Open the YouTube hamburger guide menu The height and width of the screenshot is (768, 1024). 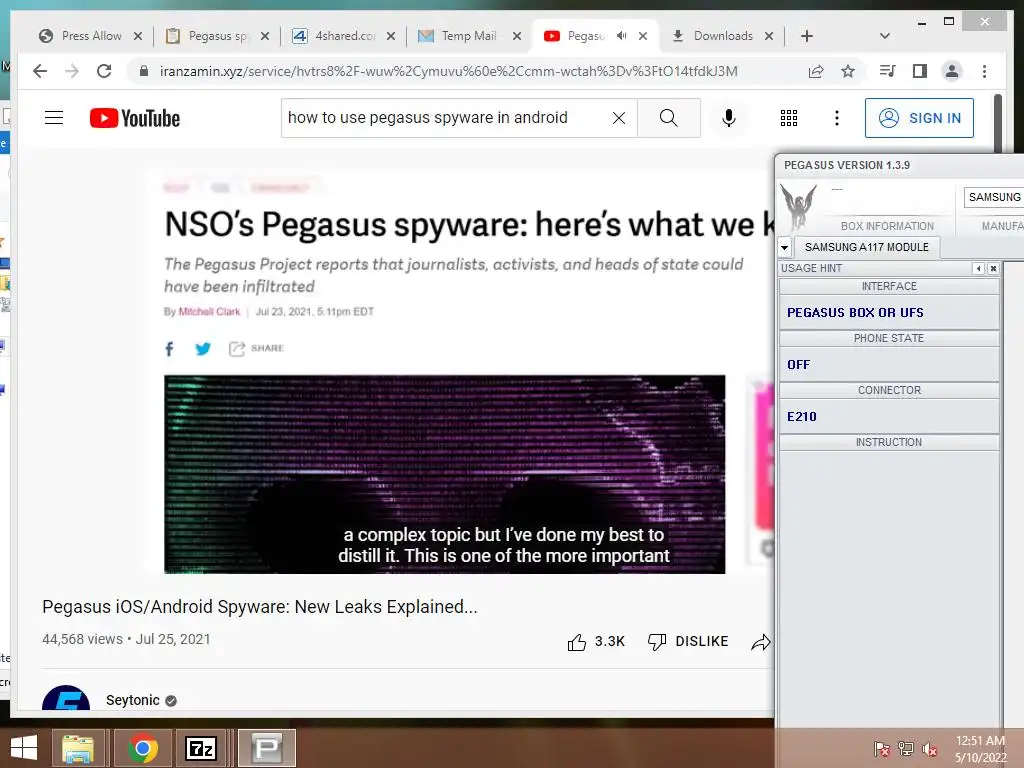click(54, 118)
